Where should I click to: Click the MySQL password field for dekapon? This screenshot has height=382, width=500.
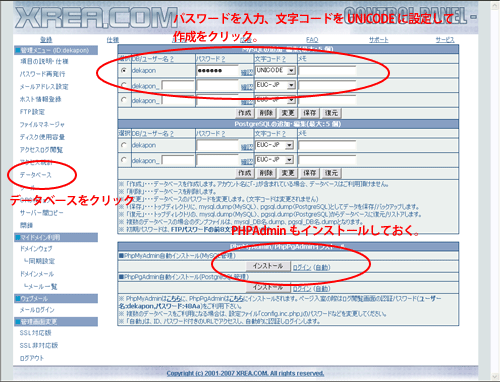coord(218,71)
